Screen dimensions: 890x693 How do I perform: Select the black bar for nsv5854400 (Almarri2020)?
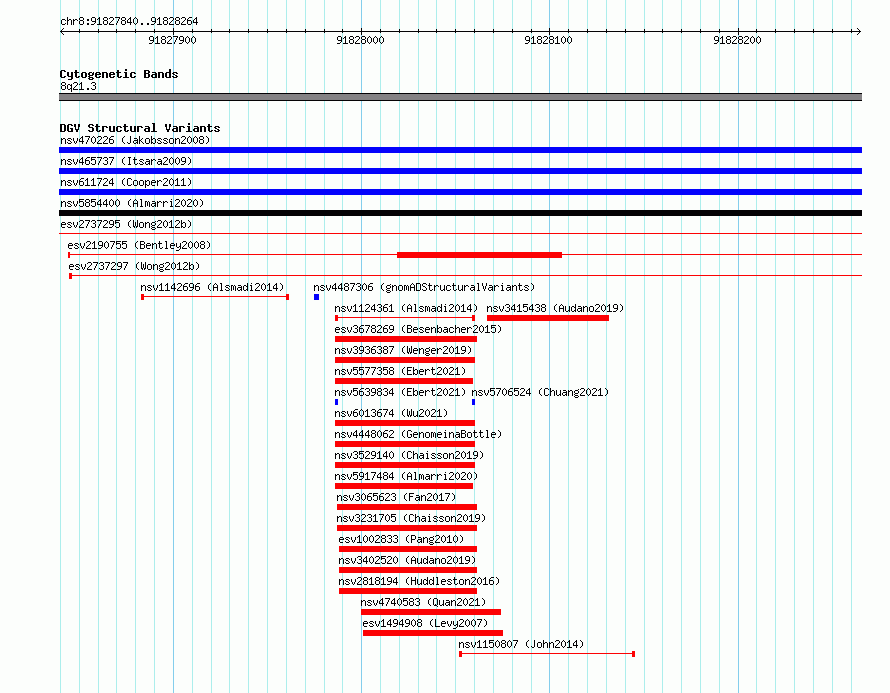[460, 213]
